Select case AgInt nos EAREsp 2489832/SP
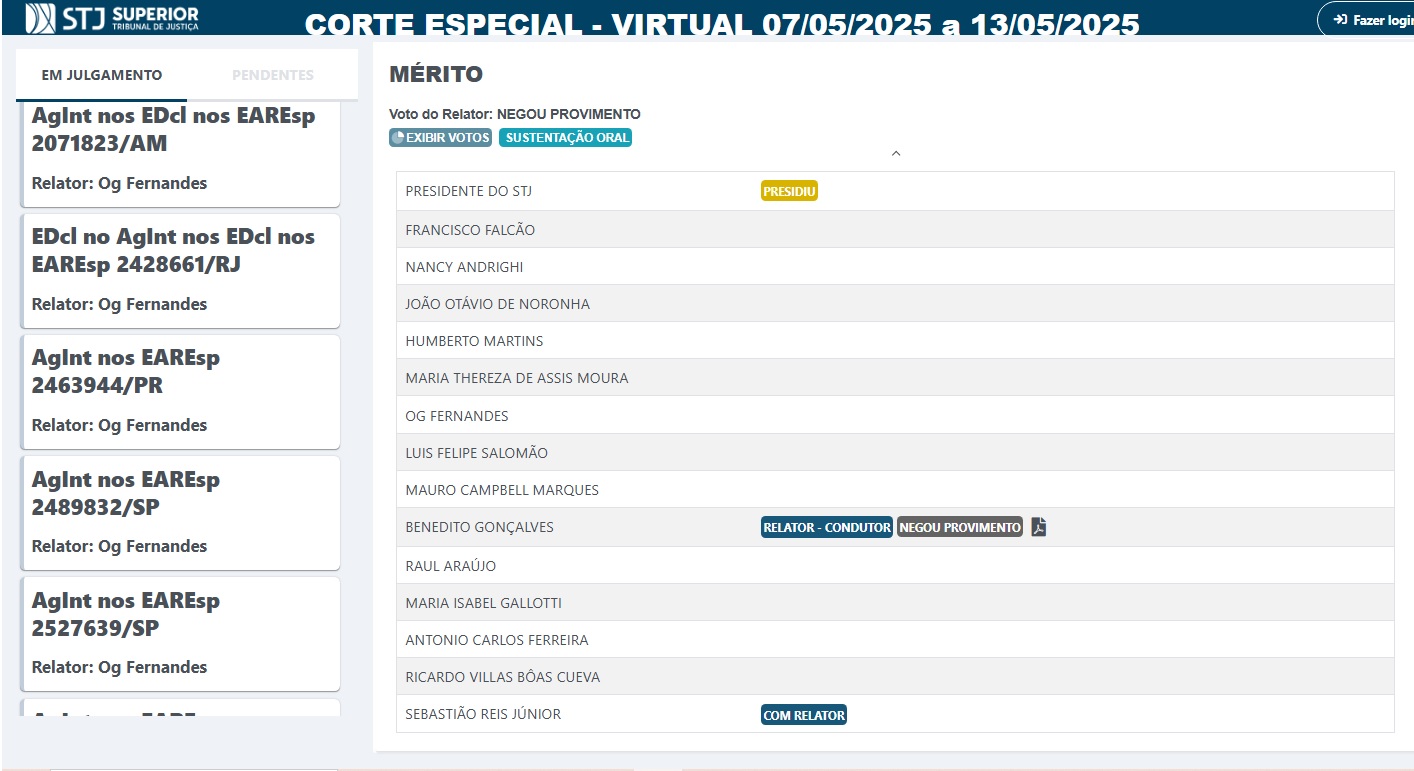 click(180, 512)
